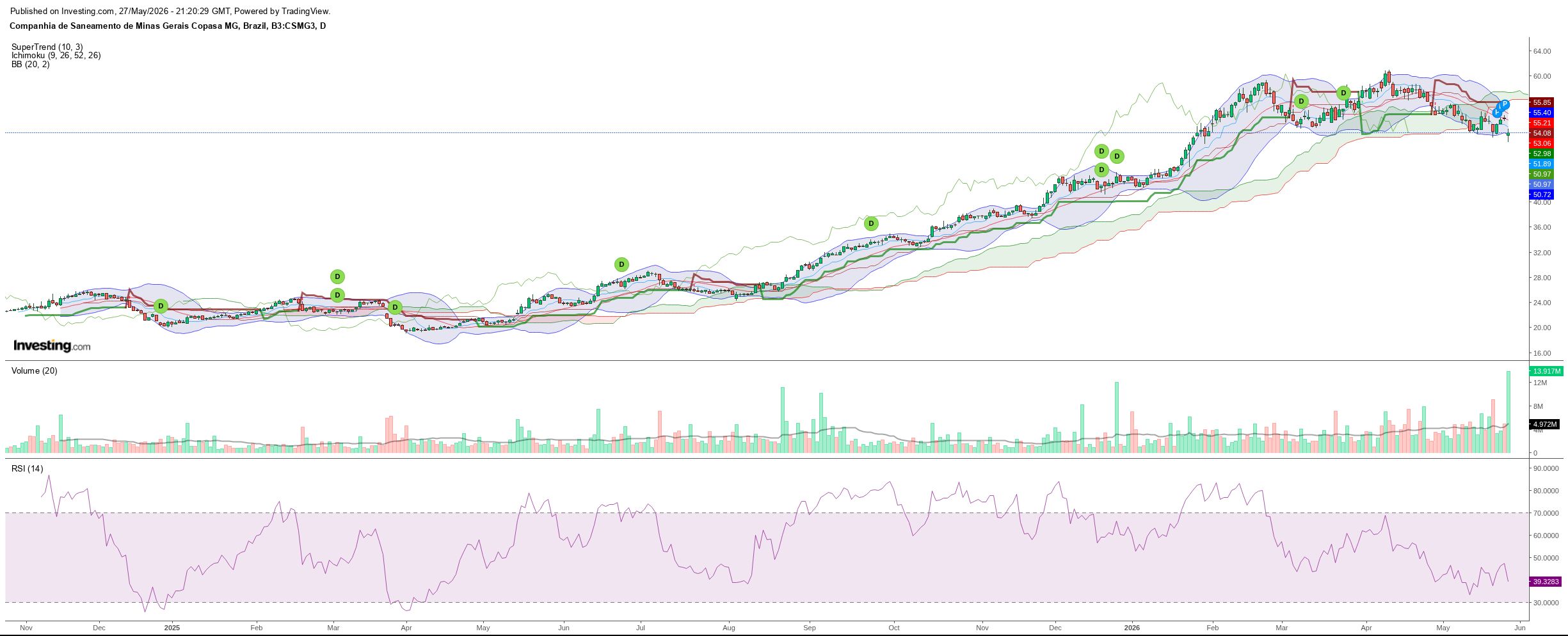This screenshot has width=1568, height=636.
Task: Click the Aug label on the time axis
Action: (x=729, y=628)
